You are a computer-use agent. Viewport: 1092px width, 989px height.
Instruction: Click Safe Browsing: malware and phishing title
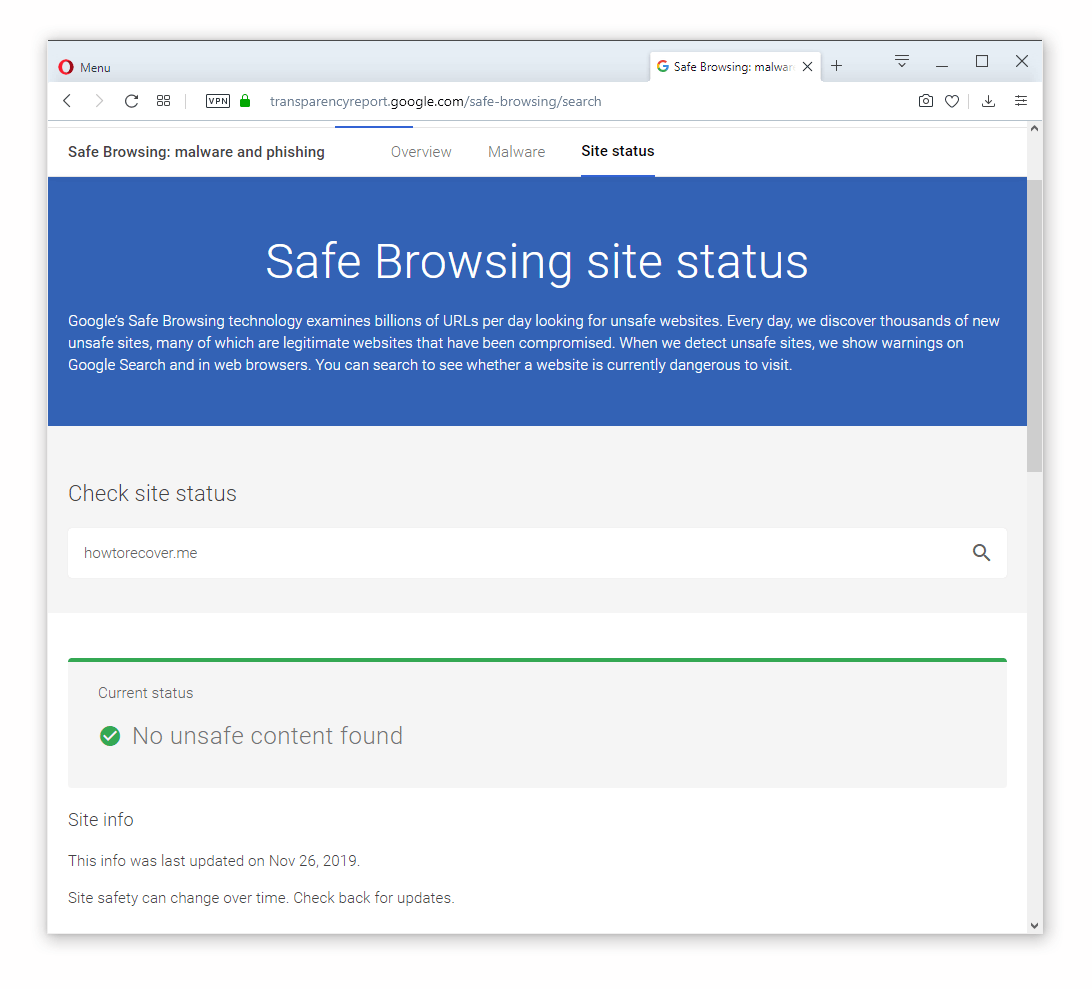click(x=196, y=152)
